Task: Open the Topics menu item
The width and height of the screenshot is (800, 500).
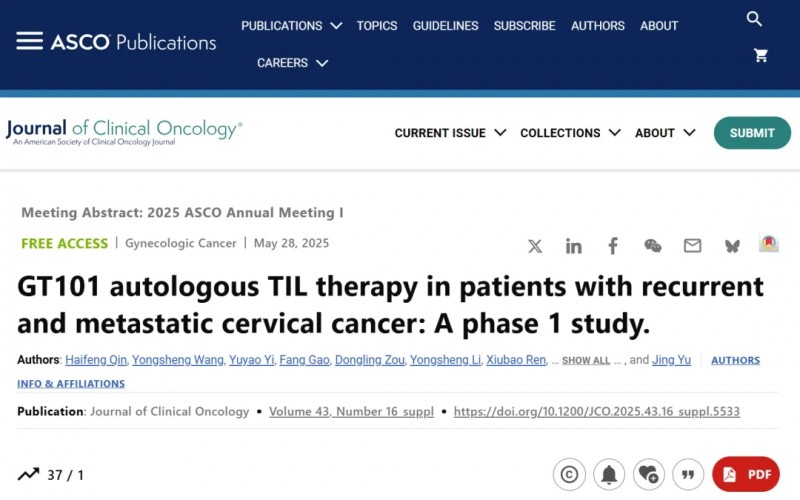Action: tap(377, 26)
